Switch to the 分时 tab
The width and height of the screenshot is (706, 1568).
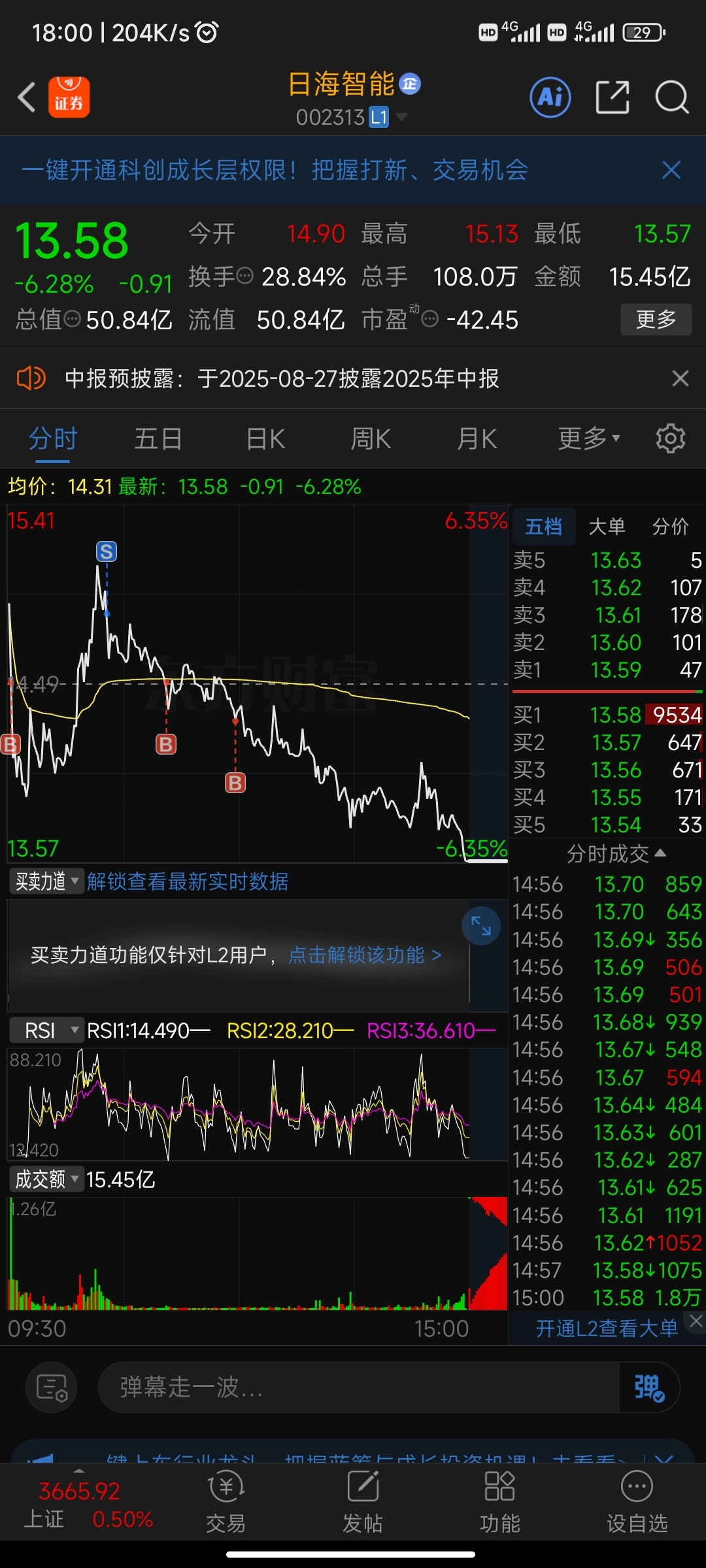click(53, 438)
